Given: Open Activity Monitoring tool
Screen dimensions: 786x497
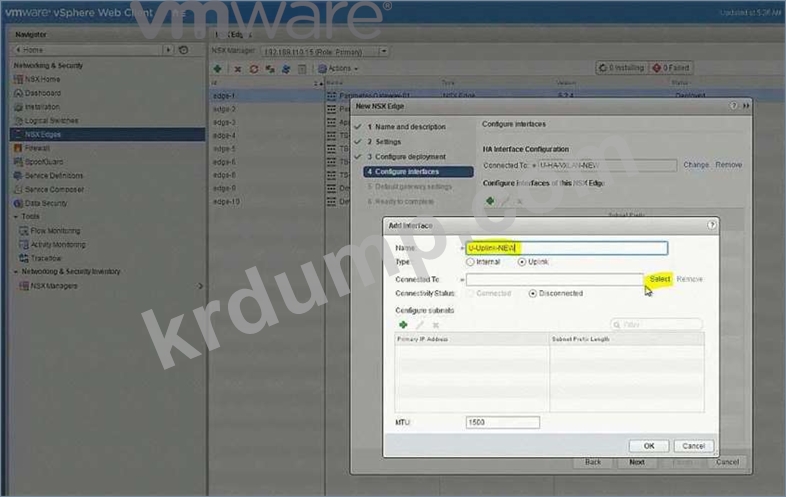Looking at the screenshot, I should (58, 245).
